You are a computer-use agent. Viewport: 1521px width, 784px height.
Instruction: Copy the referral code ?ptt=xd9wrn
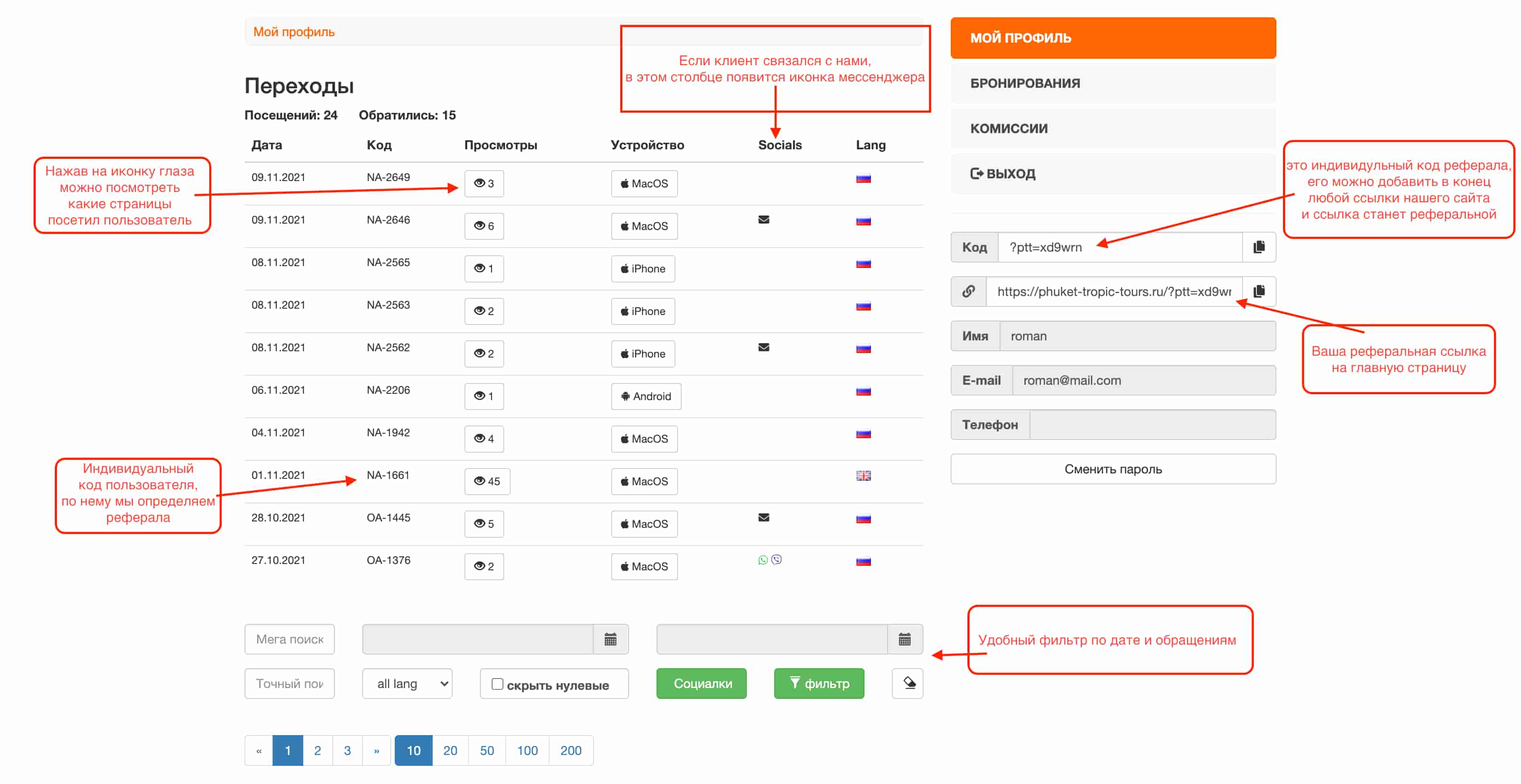(1258, 247)
